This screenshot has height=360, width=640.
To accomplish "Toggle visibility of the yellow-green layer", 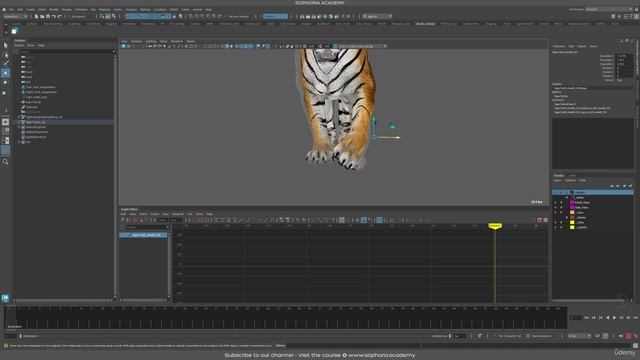I will (x=555, y=227).
